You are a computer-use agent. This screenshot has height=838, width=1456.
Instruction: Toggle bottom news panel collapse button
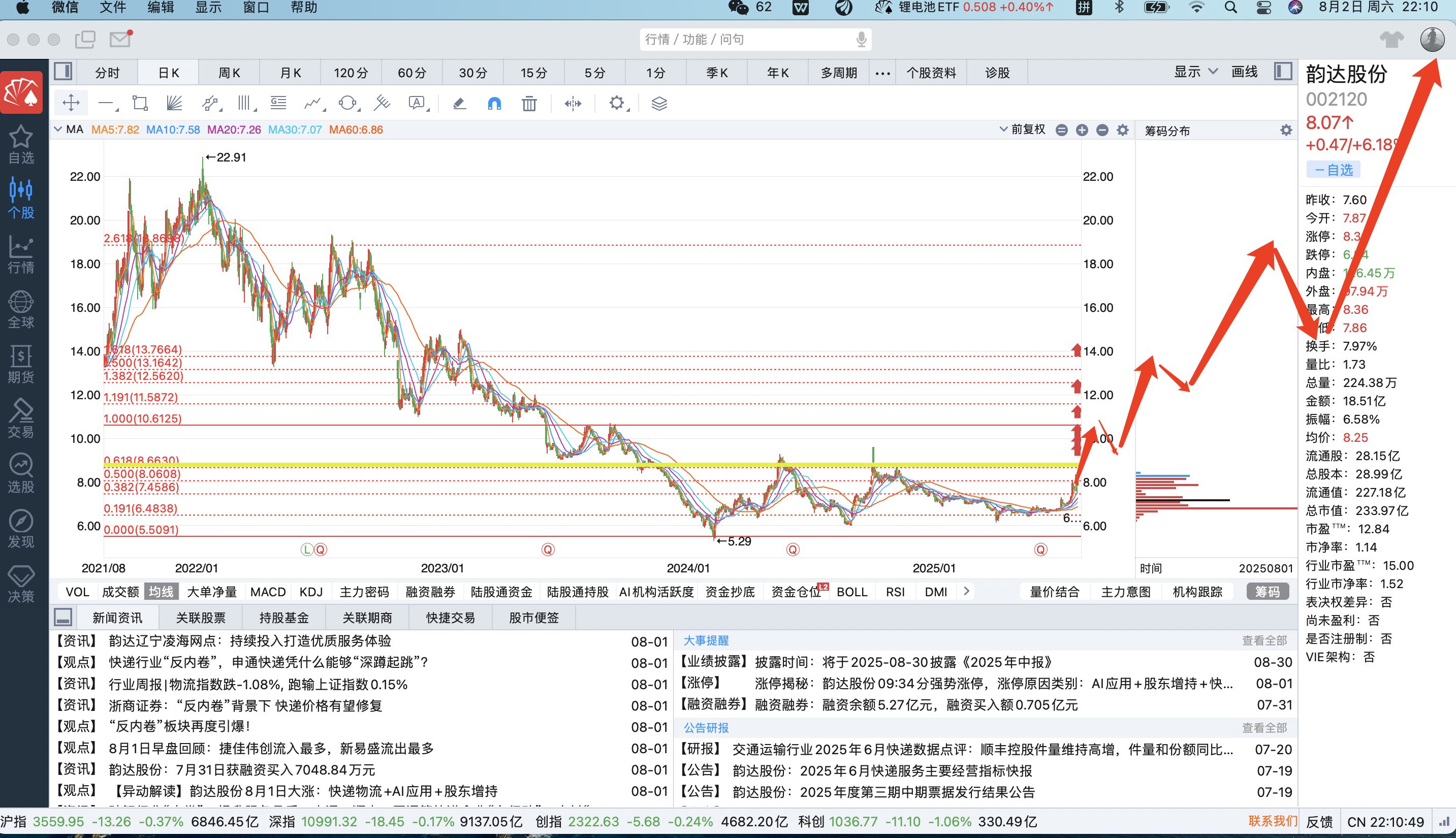[x=63, y=617]
